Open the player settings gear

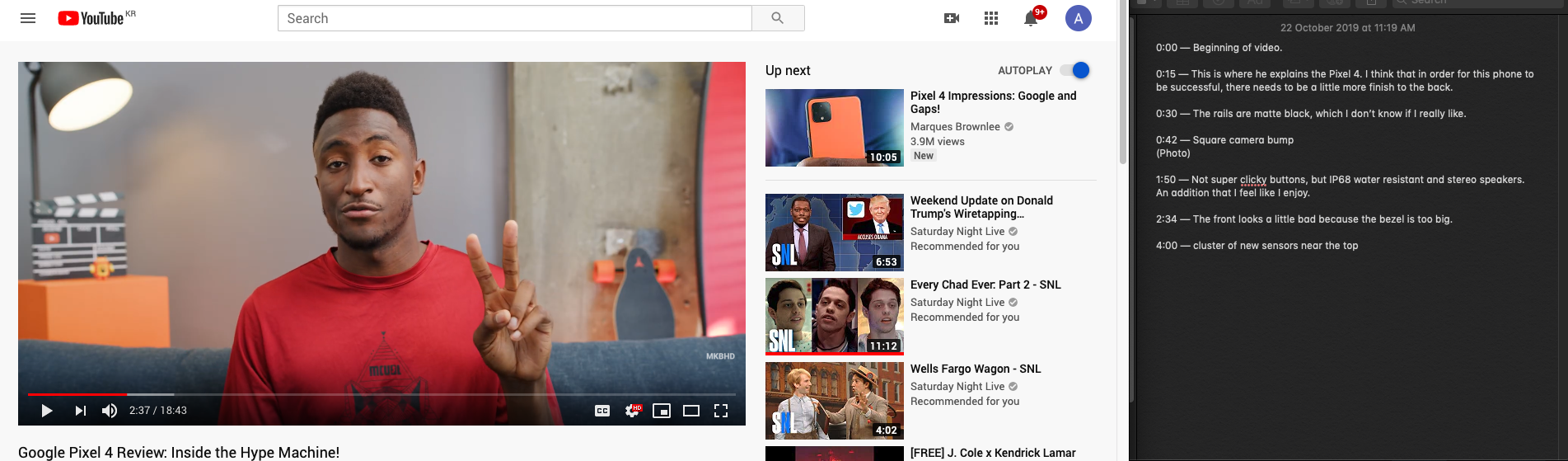633,411
